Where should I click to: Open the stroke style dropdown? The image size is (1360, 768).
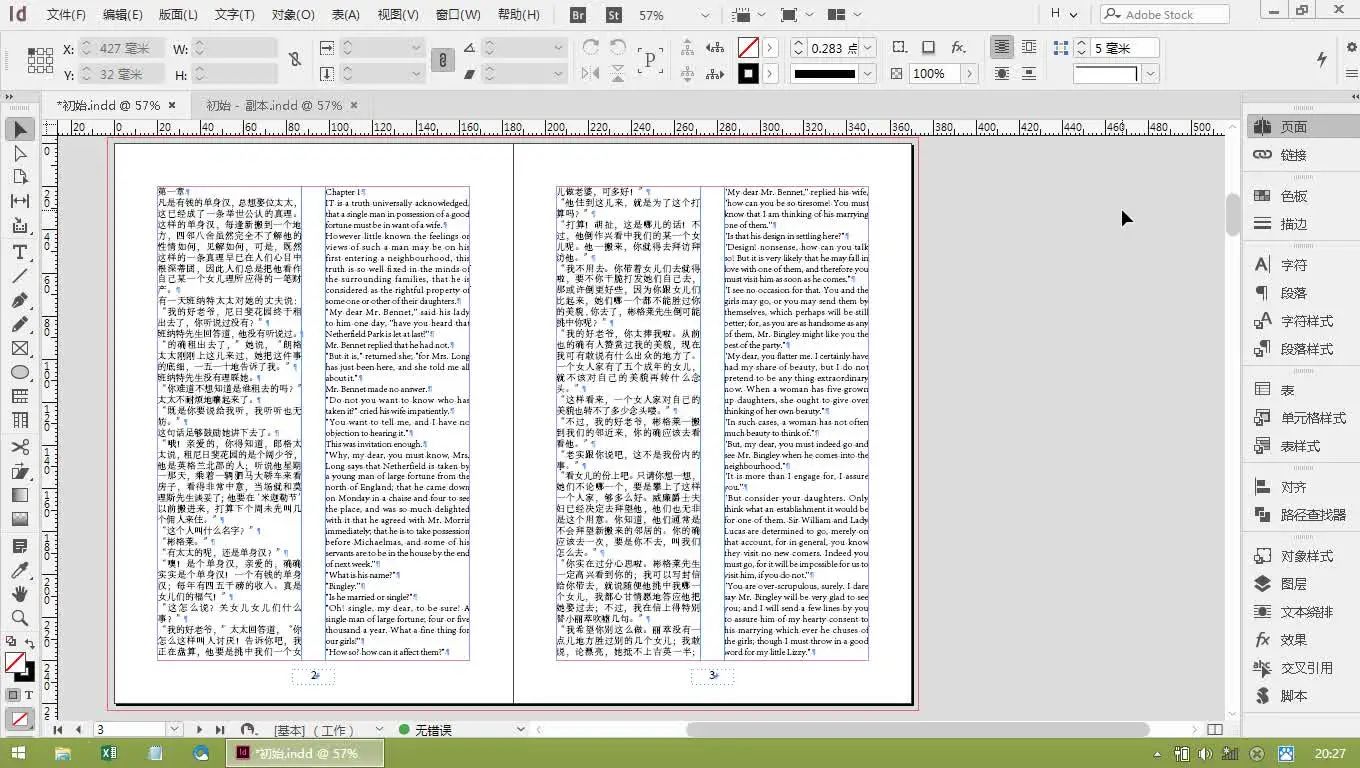[868, 74]
